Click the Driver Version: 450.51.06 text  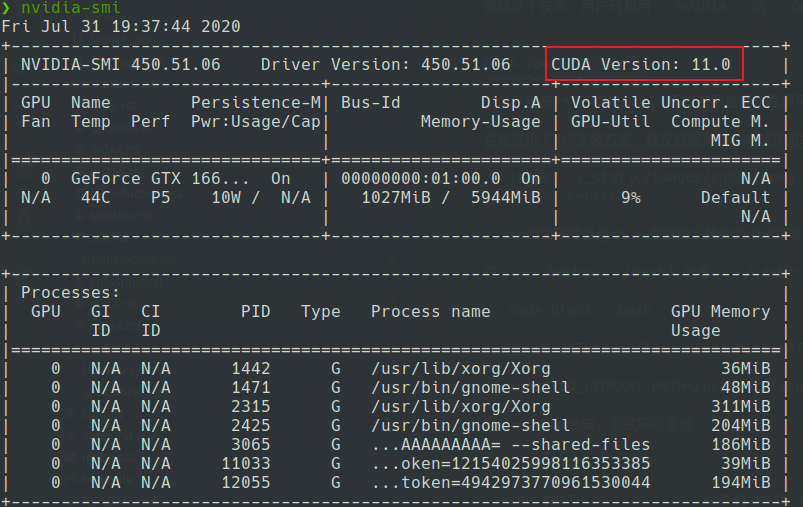coord(386,65)
